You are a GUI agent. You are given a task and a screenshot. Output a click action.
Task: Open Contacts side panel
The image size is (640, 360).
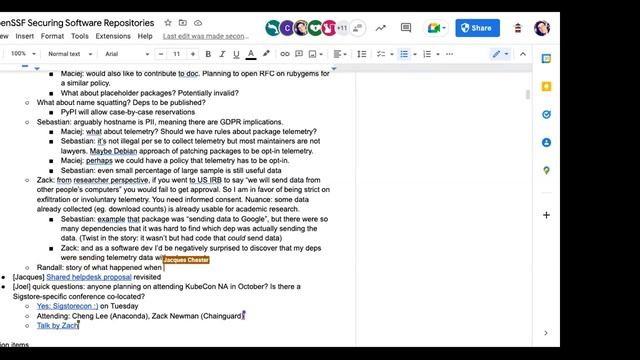coord(546,142)
